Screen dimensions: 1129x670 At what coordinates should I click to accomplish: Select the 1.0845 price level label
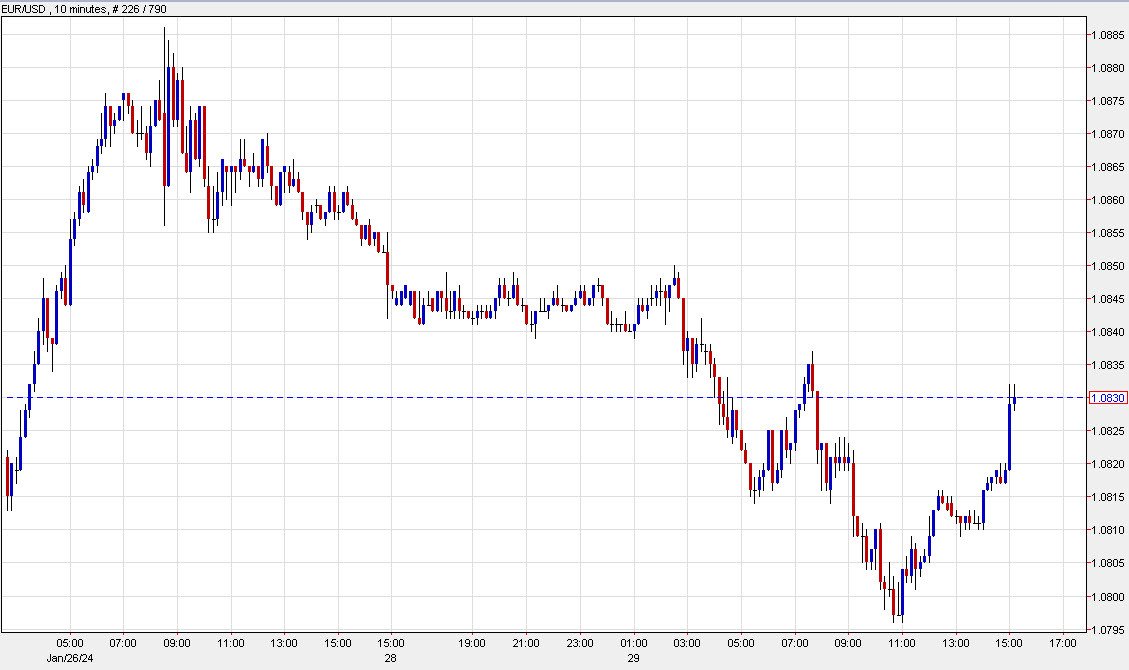[x=1107, y=299]
